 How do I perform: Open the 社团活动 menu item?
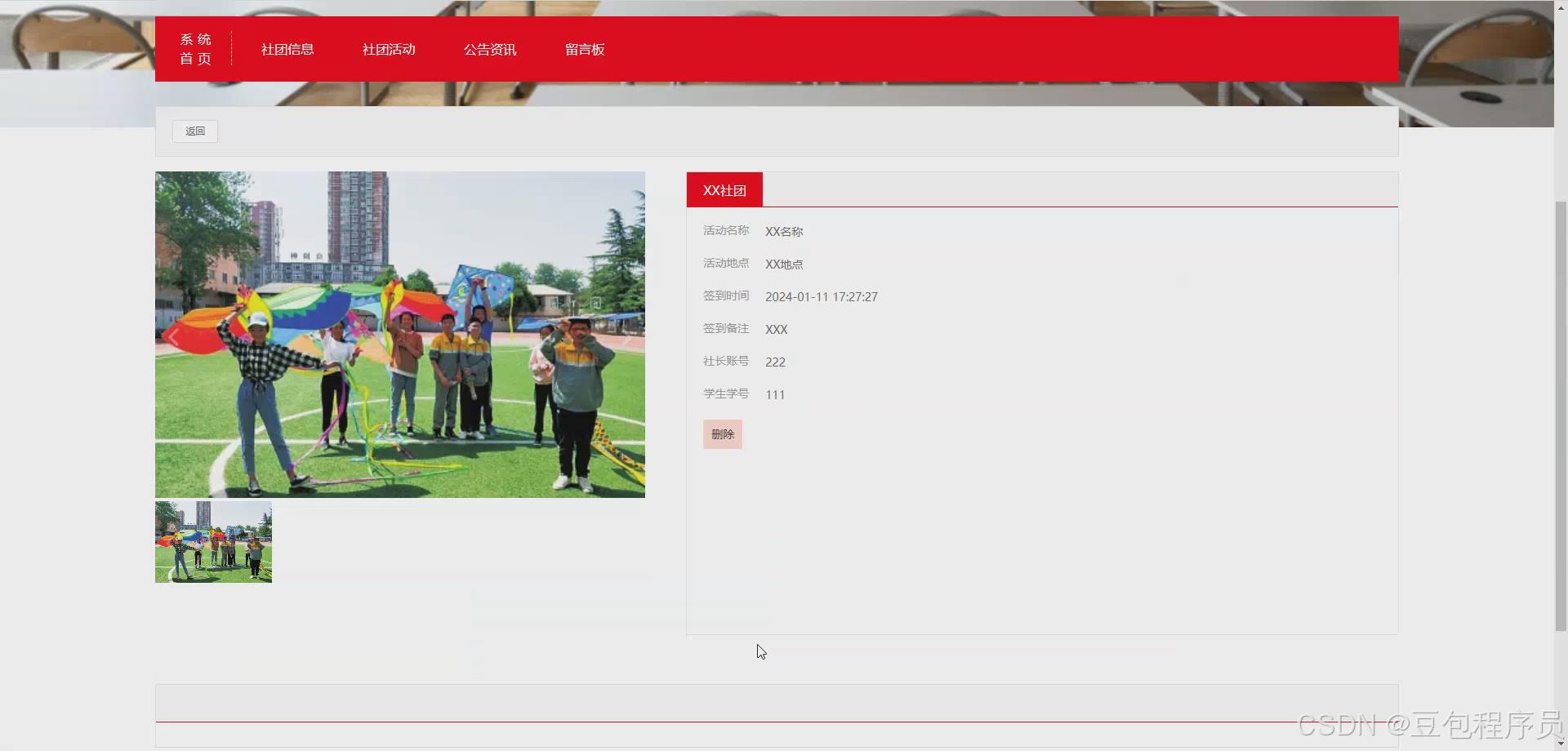pos(389,49)
